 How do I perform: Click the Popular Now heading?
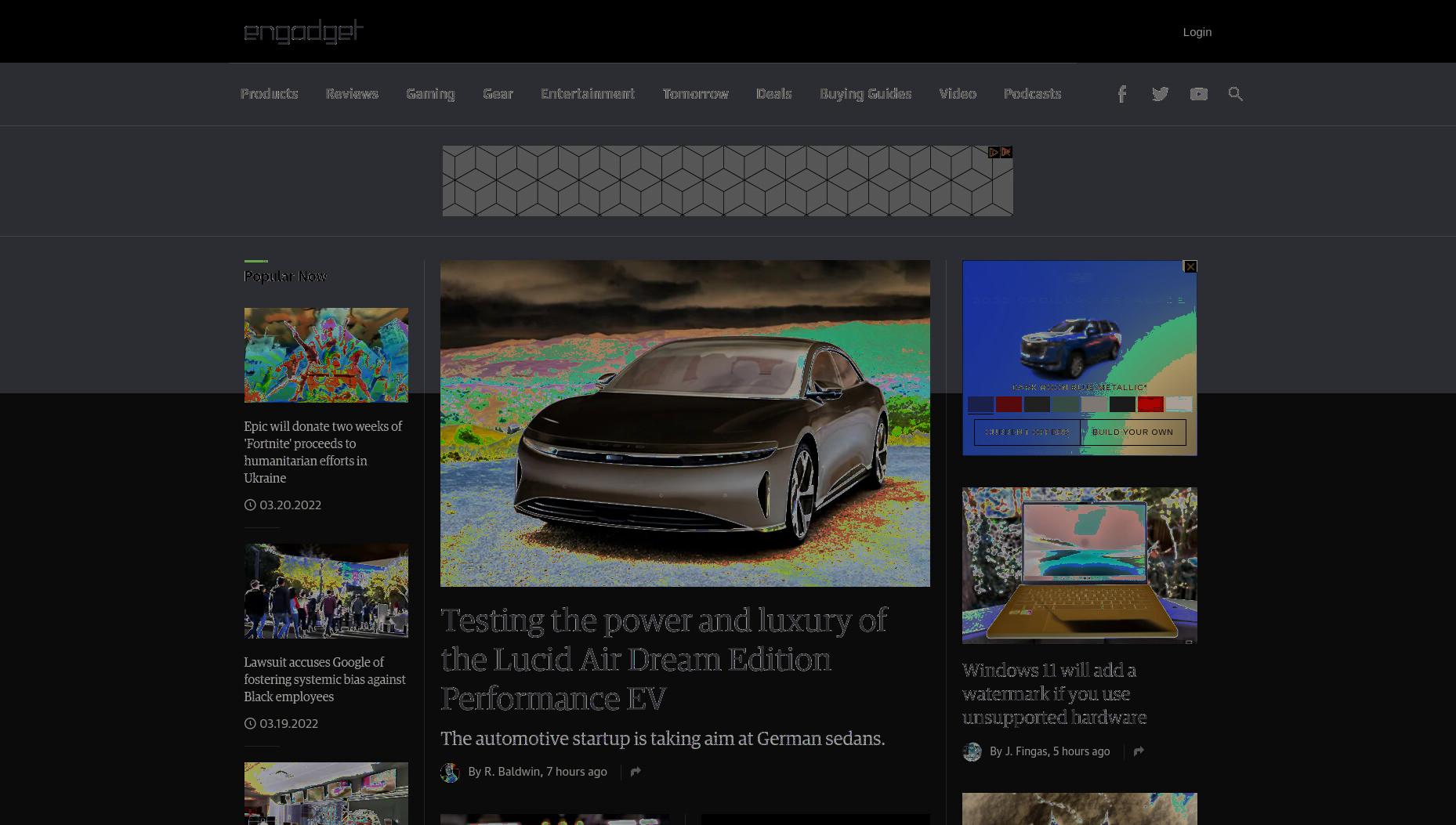pyautogui.click(x=285, y=276)
